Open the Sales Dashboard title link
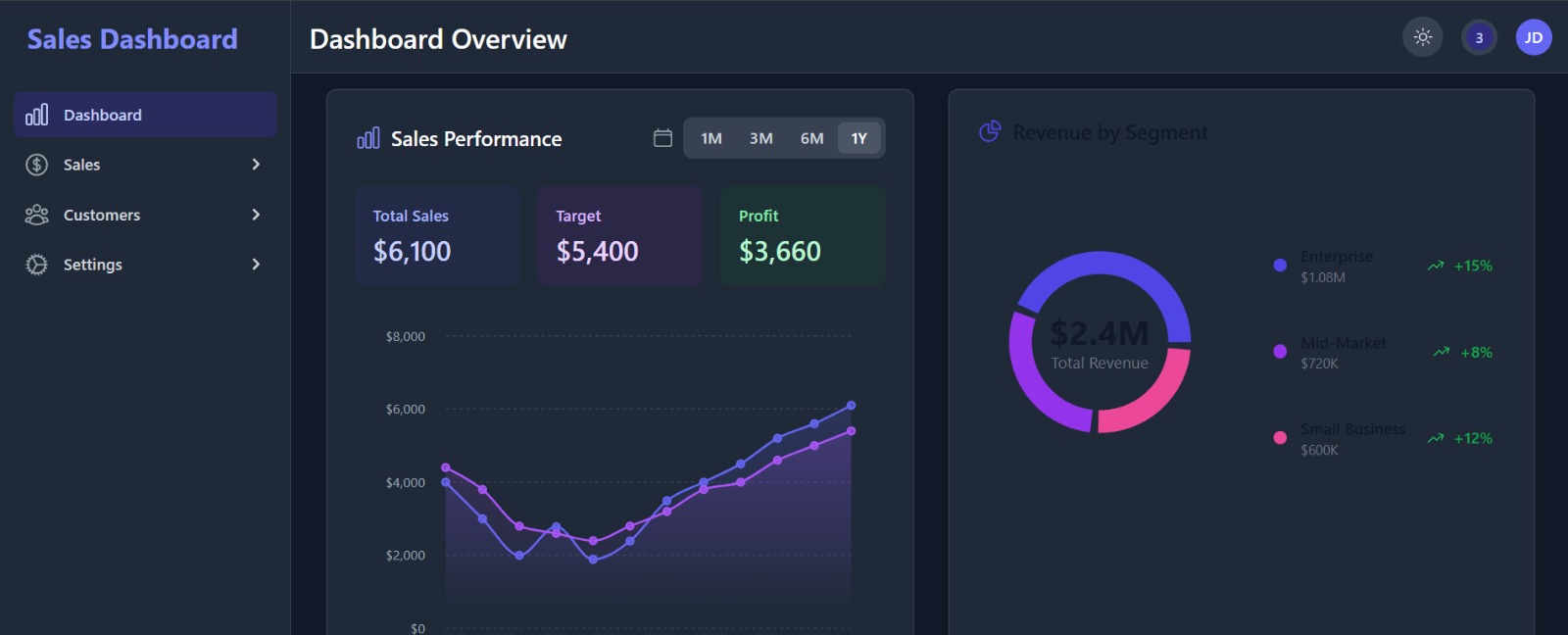The height and width of the screenshot is (635, 1568). click(132, 39)
